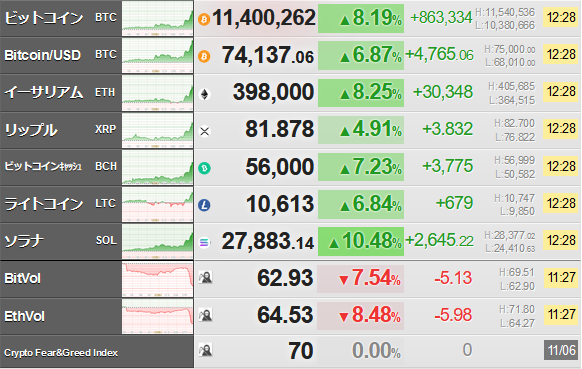582x369 pixels.
Task: Open the ライトコイン LTC mini chart
Action: pos(157,204)
